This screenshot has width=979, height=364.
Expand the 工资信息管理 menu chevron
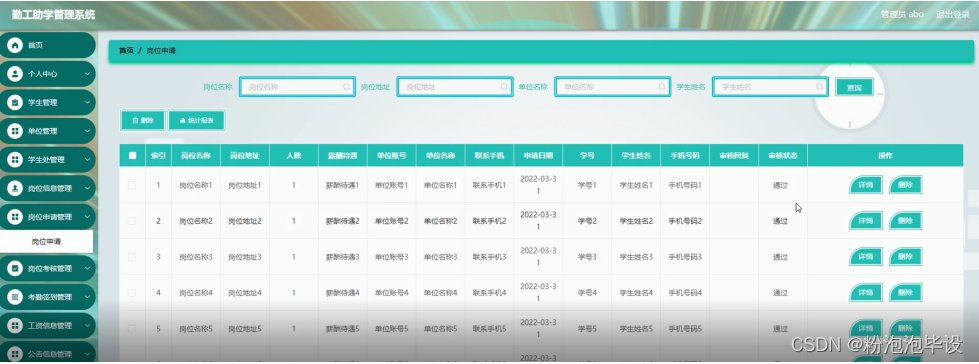click(87, 326)
